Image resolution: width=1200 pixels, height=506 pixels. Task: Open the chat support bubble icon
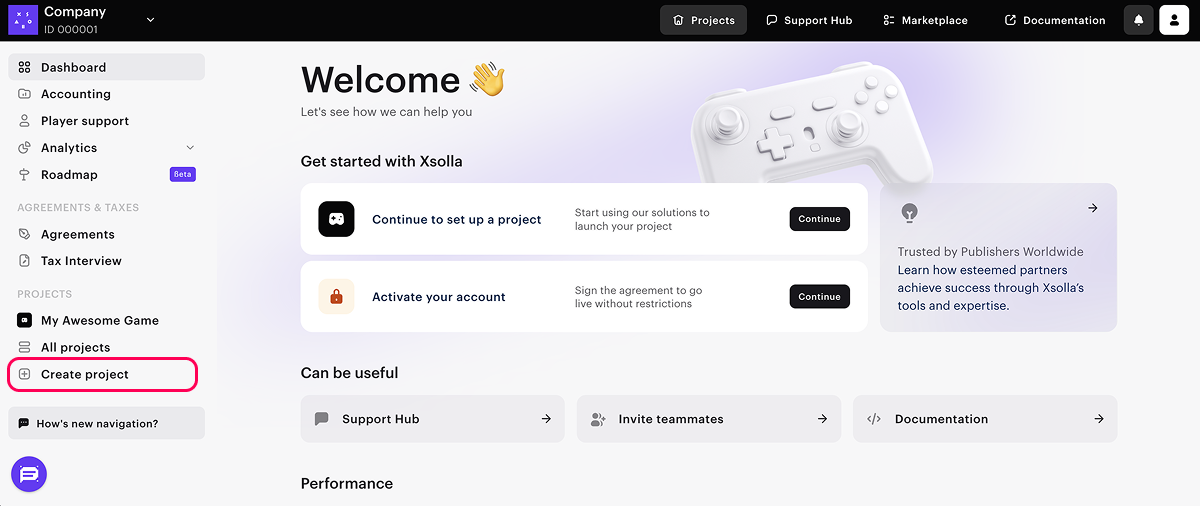(x=29, y=474)
